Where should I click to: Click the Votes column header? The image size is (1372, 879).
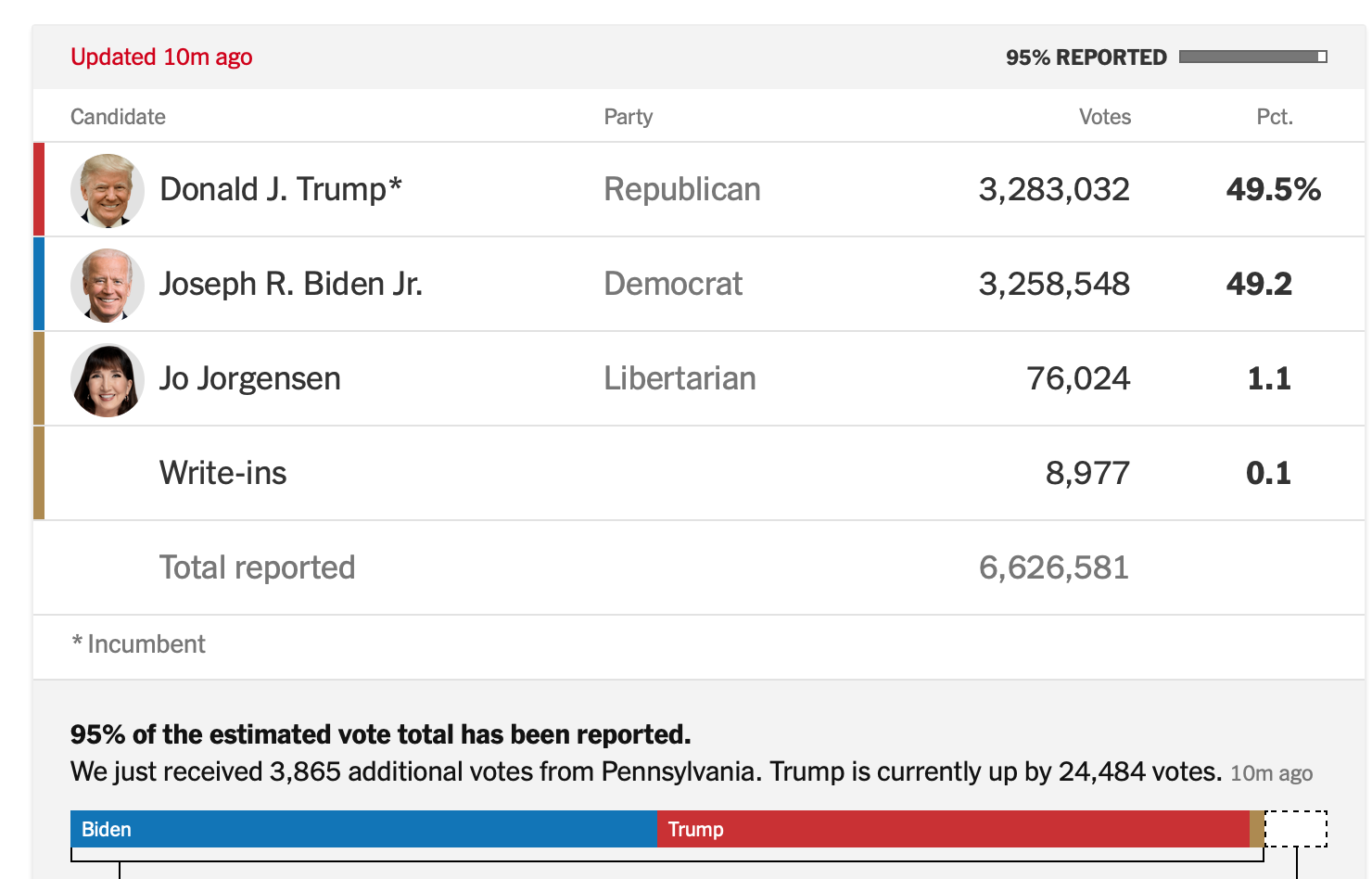pyautogui.click(x=1105, y=117)
